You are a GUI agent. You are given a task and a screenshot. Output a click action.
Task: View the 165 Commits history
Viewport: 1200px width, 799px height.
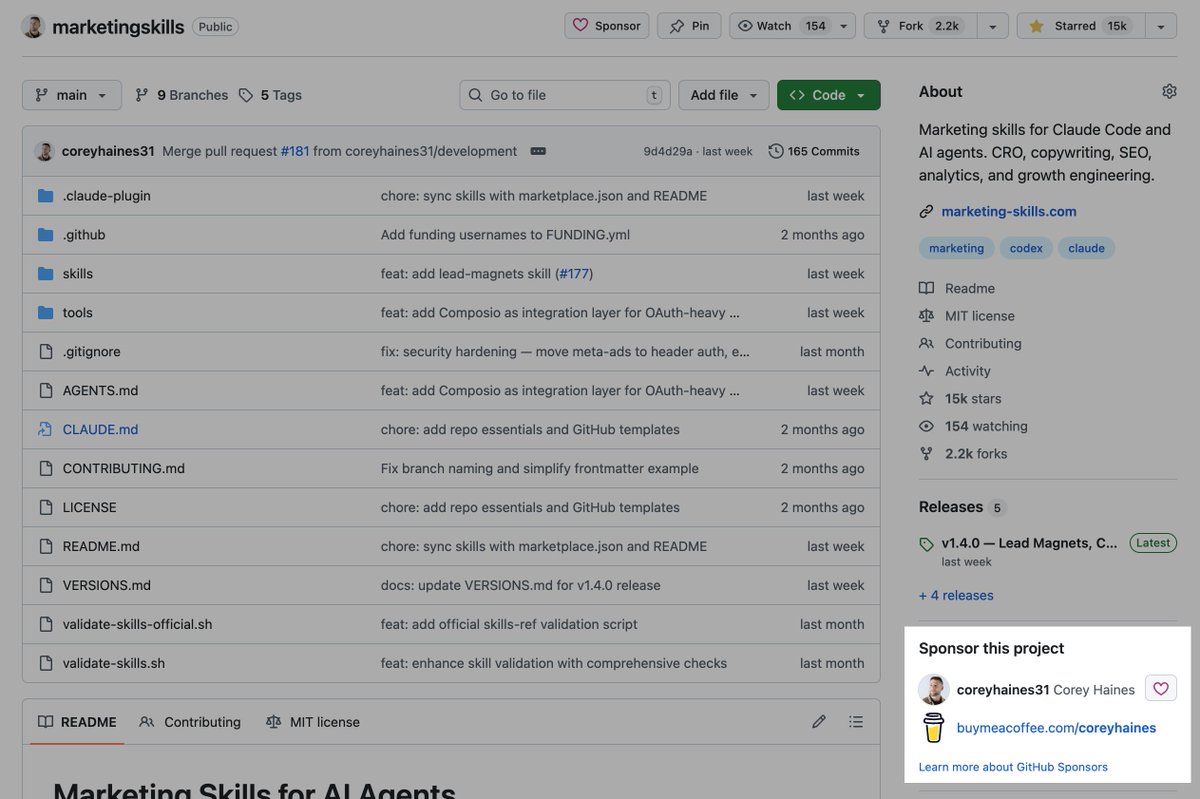click(814, 151)
